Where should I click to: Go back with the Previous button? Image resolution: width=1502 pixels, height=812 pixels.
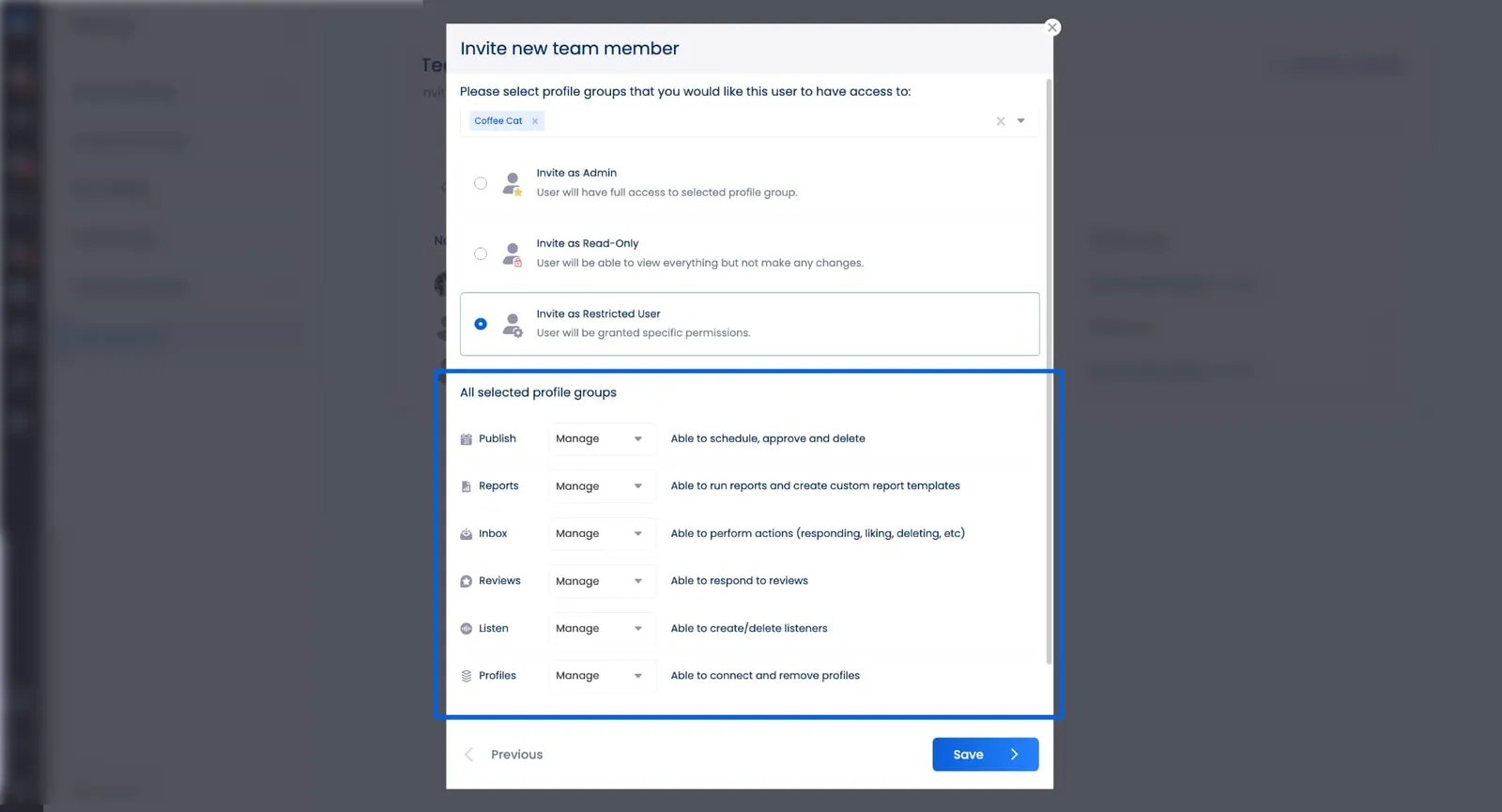504,755
